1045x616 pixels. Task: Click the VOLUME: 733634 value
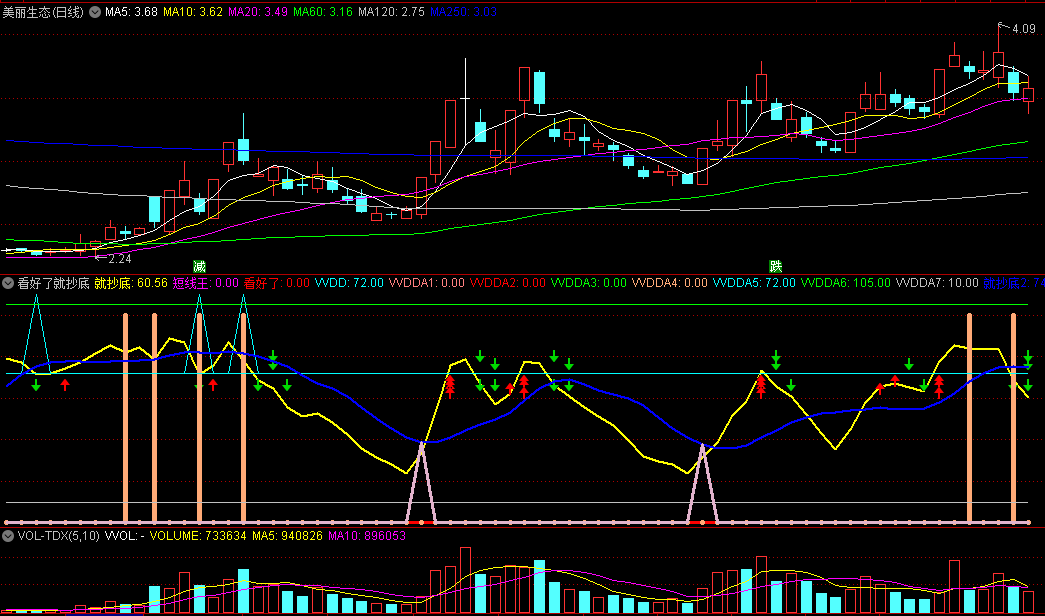tap(198, 535)
